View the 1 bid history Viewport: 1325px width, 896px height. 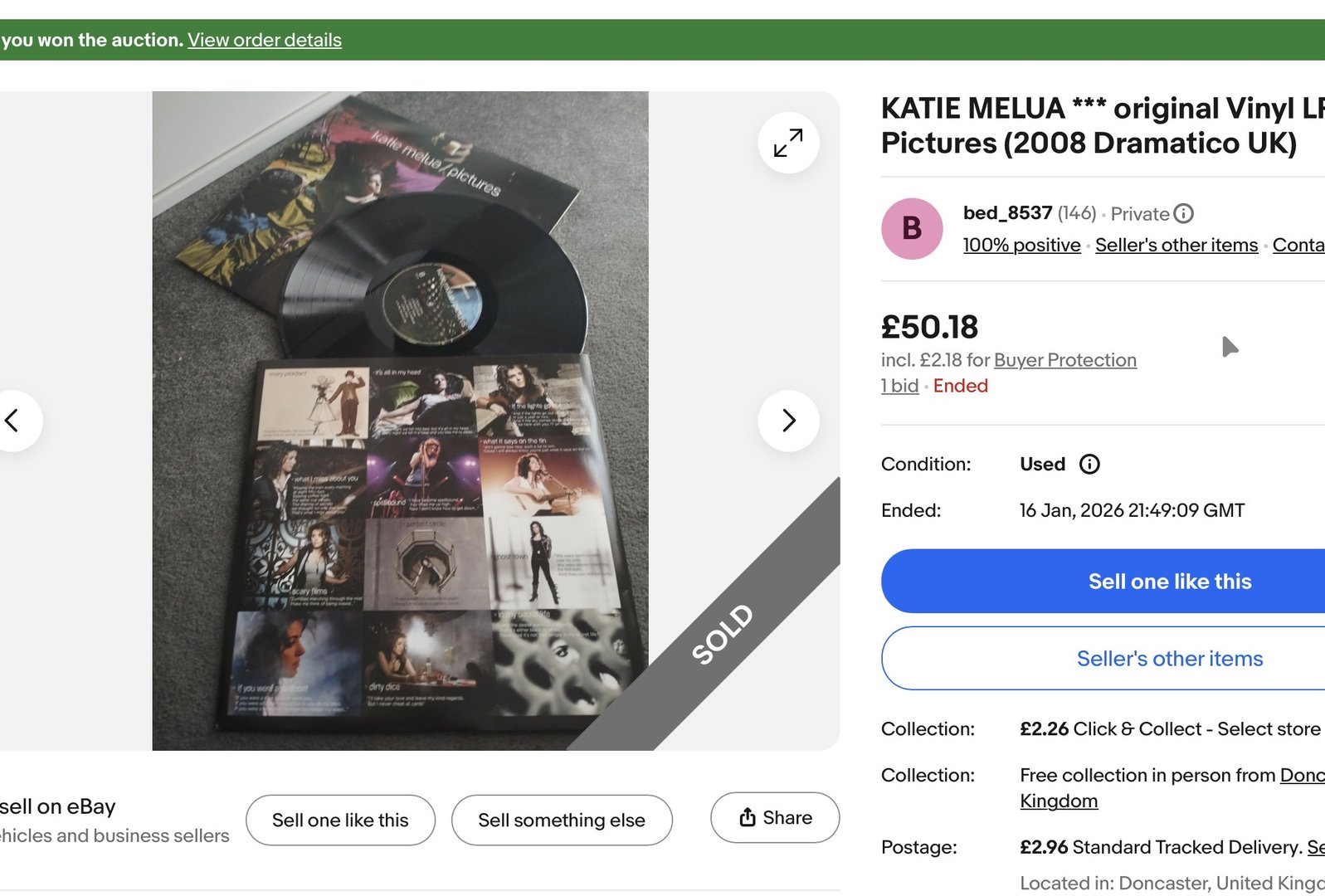899,386
